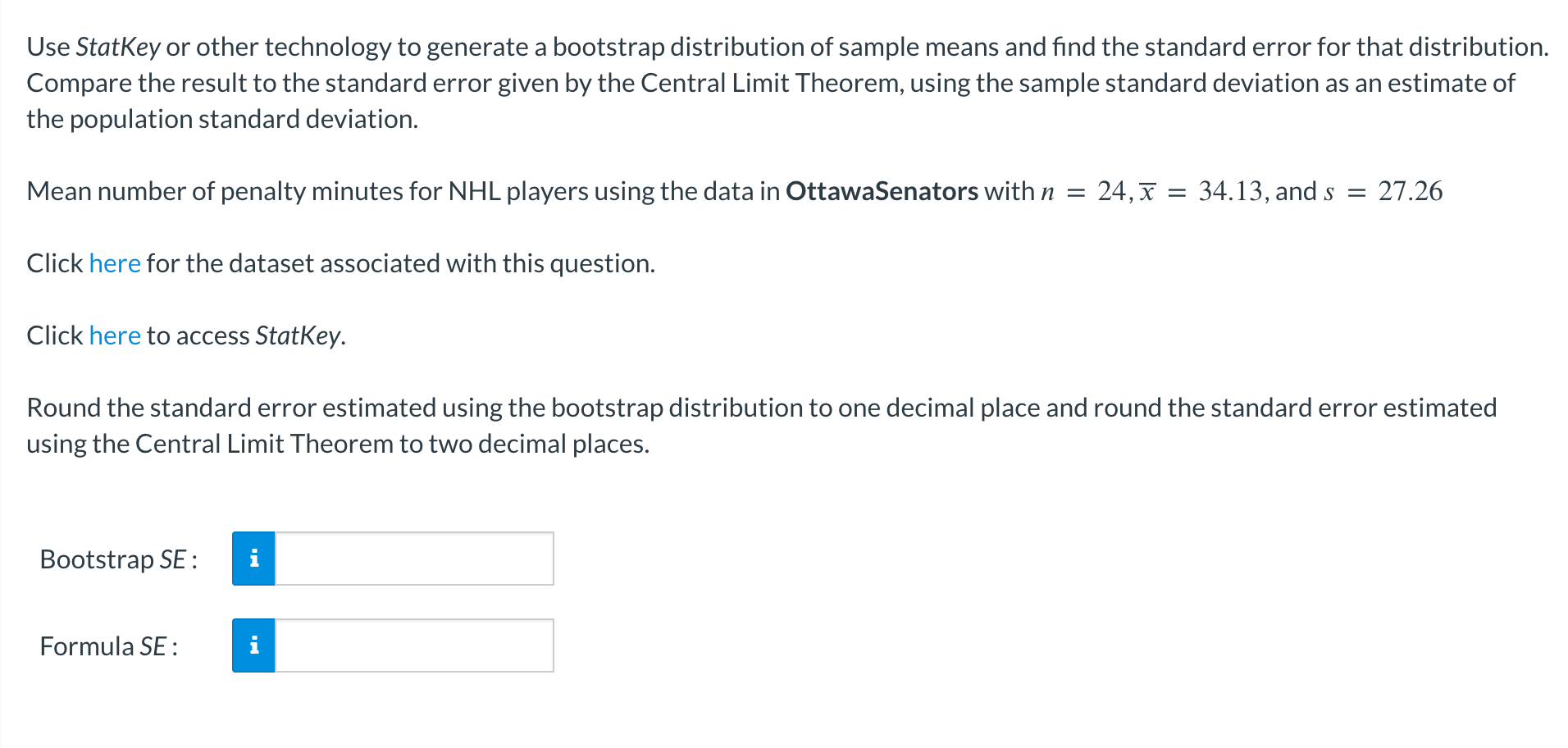Image resolution: width=1568 pixels, height=748 pixels.
Task: Click the information icon on the second answer row
Action: click(x=254, y=645)
